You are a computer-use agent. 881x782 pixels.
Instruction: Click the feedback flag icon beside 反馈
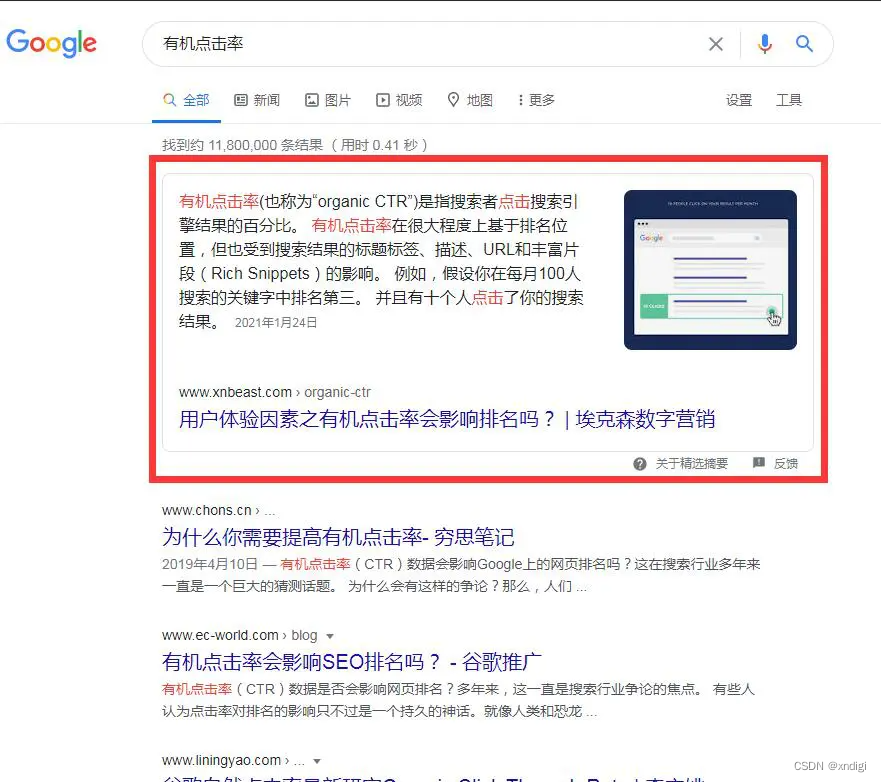pyautogui.click(x=757, y=463)
